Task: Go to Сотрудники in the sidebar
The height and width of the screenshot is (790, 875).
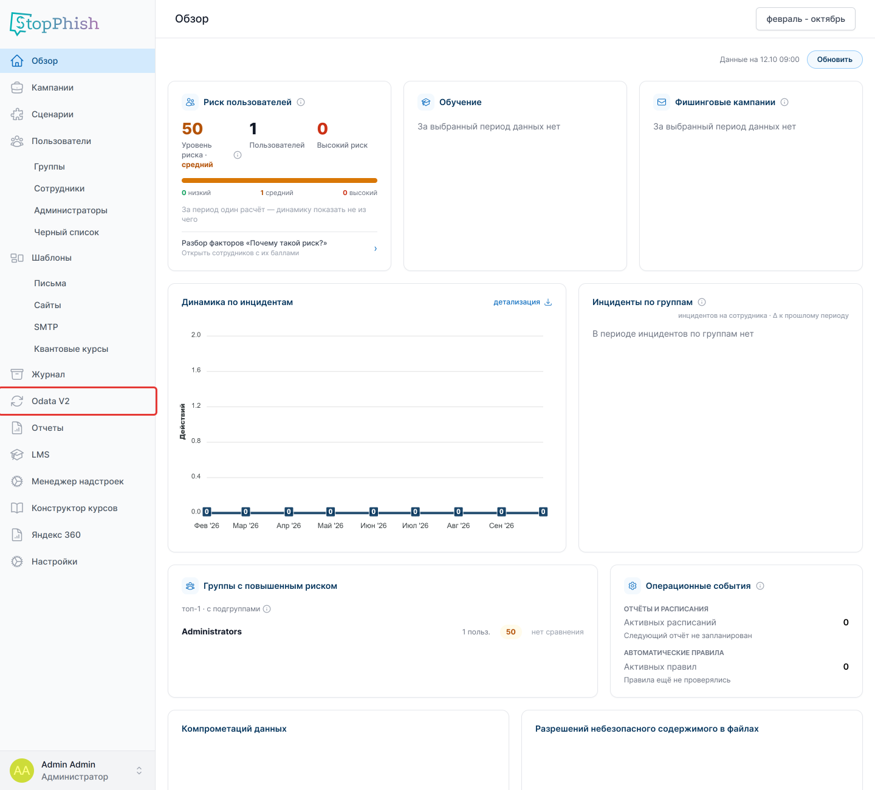Action: tap(59, 189)
